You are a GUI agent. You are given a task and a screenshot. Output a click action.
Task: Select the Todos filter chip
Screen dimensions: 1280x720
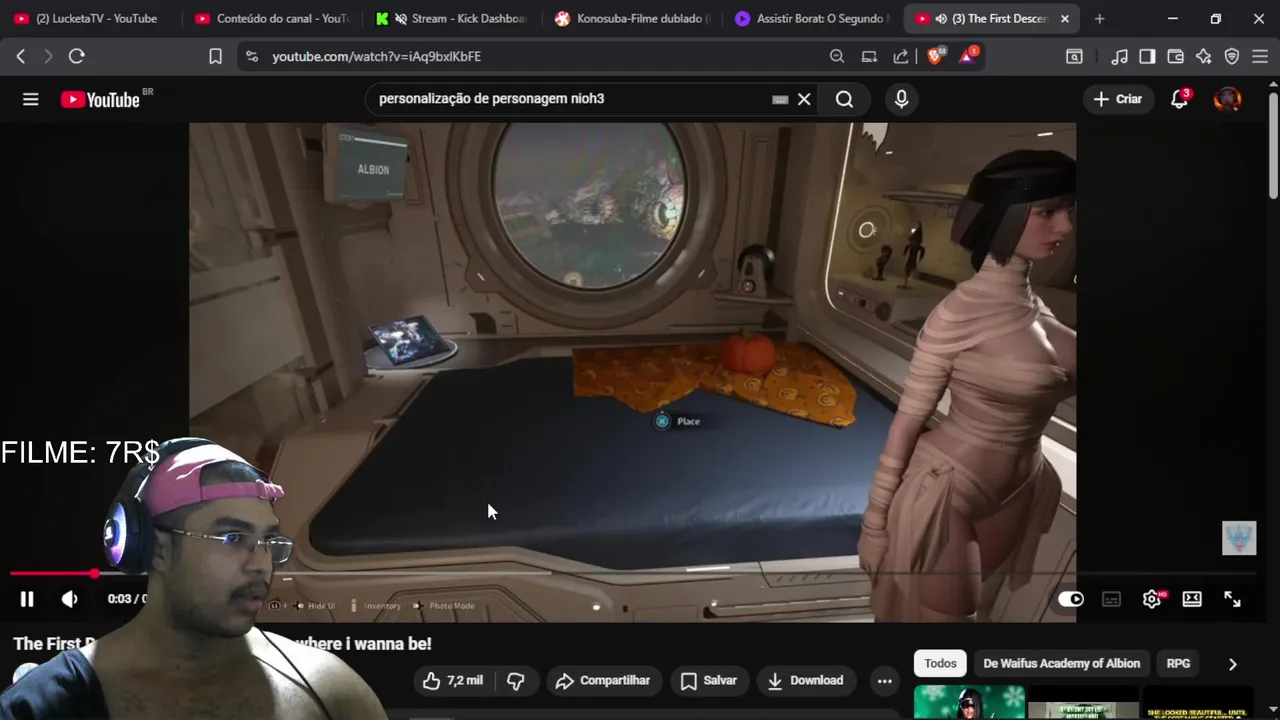tap(940, 663)
